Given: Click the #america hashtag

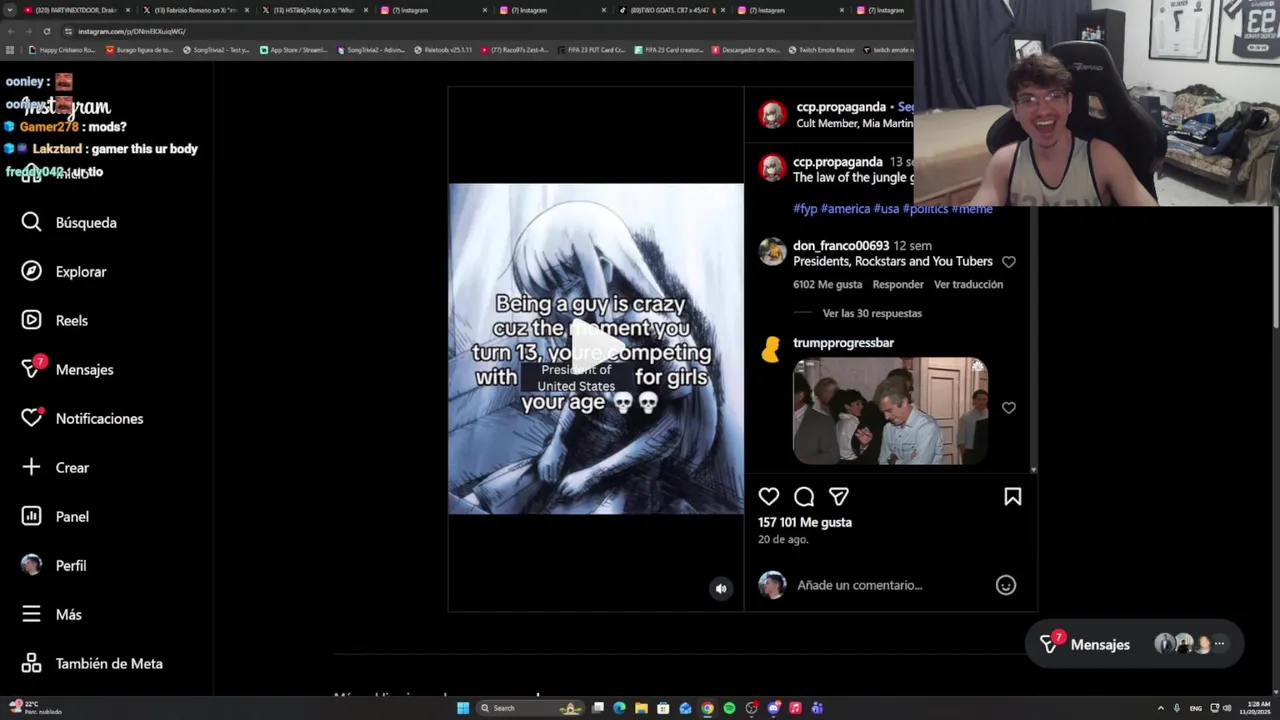Looking at the screenshot, I should 845,209.
